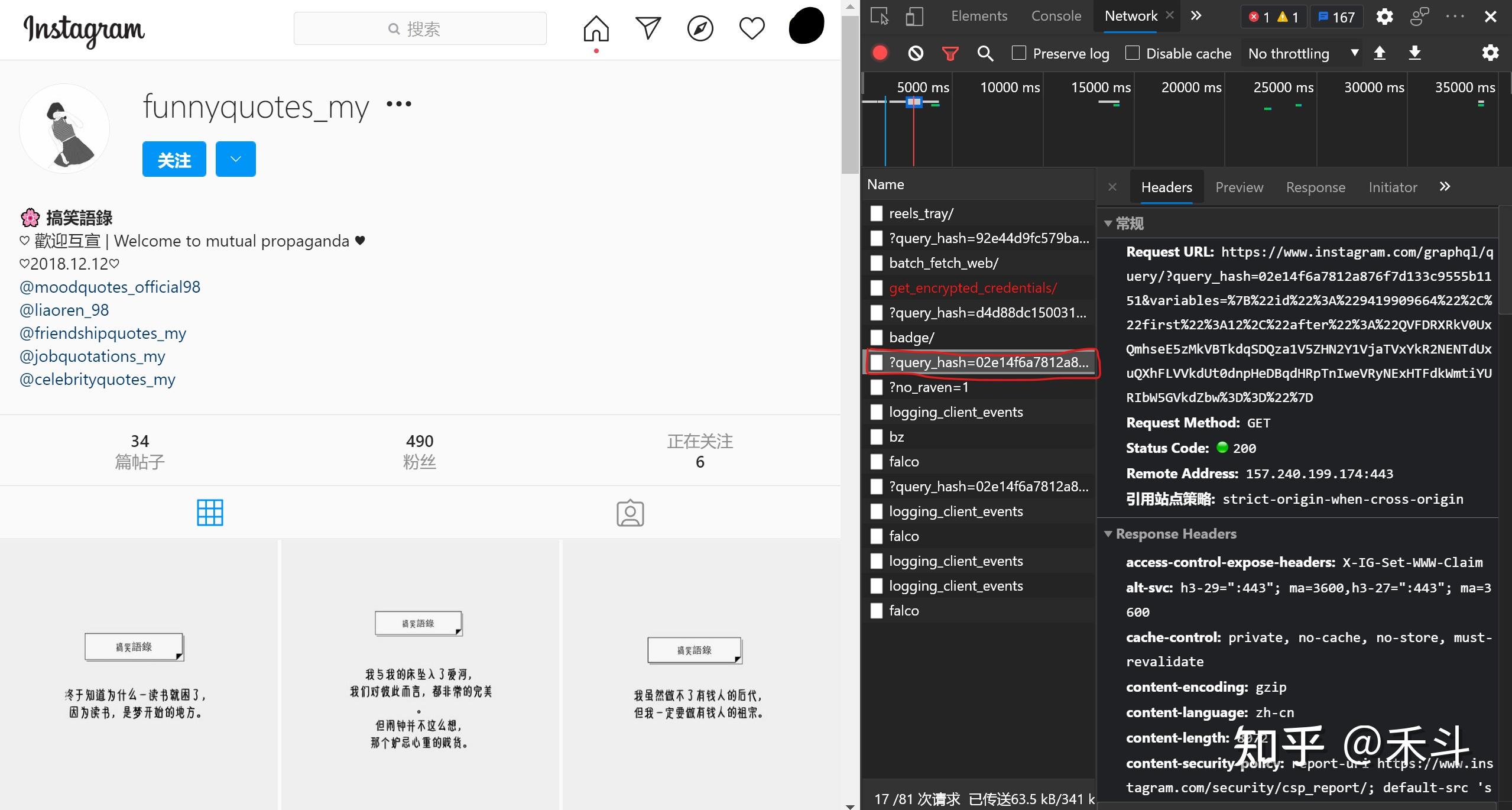This screenshot has height=810, width=1512.
Task: Open customize DevTools ellipsis menu
Action: pos(1455,16)
